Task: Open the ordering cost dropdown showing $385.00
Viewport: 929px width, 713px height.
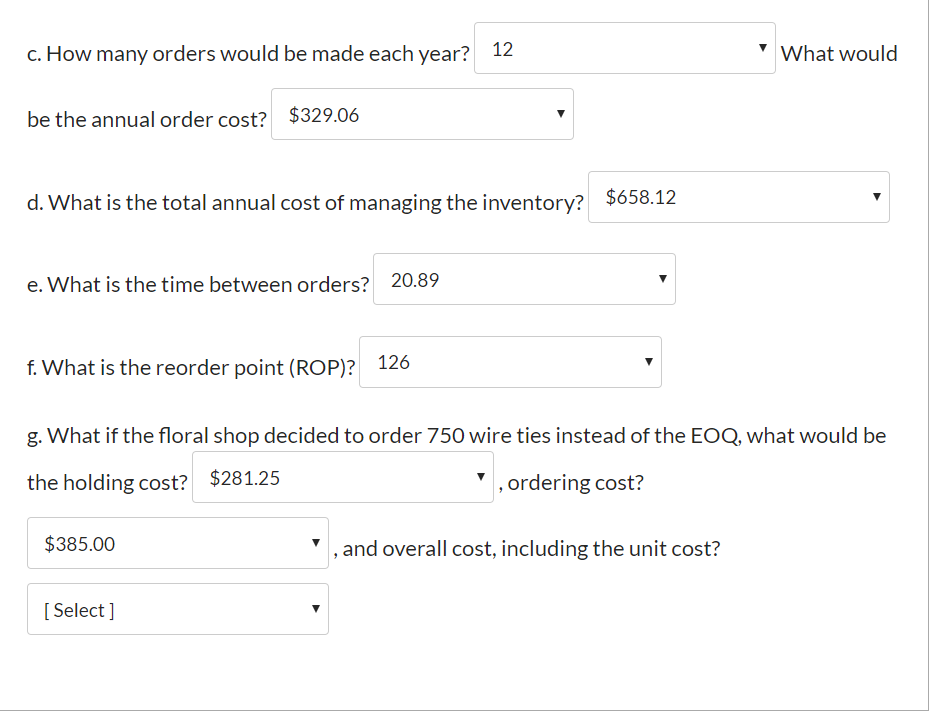Action: coord(177,542)
